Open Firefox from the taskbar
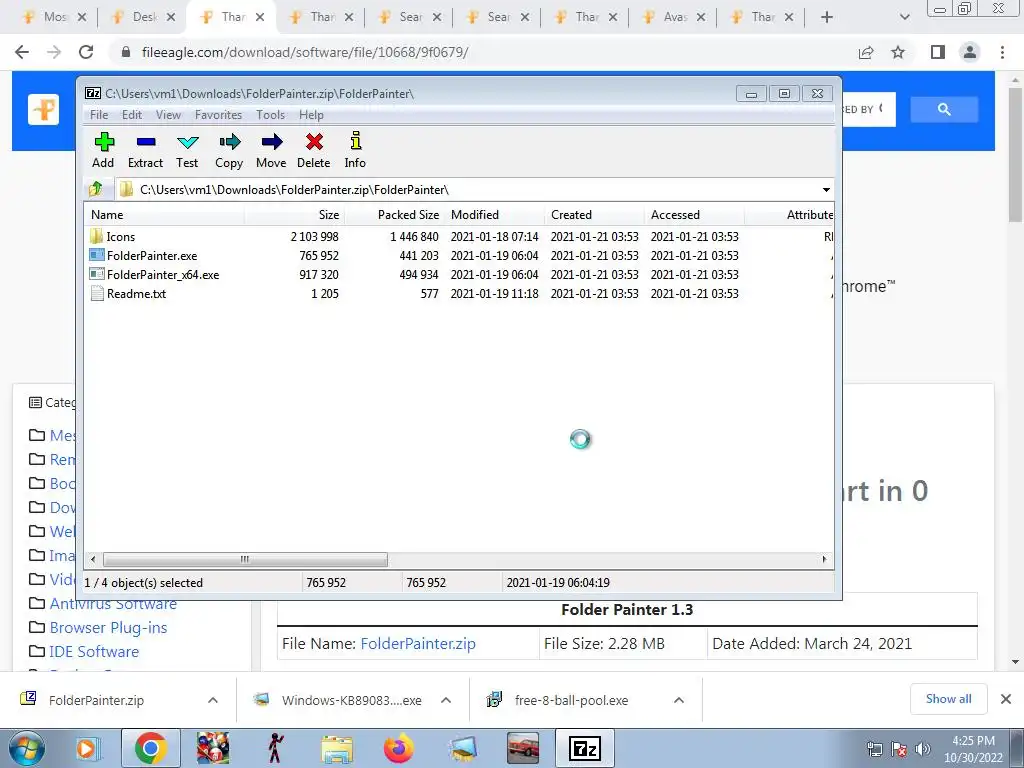 [x=398, y=748]
